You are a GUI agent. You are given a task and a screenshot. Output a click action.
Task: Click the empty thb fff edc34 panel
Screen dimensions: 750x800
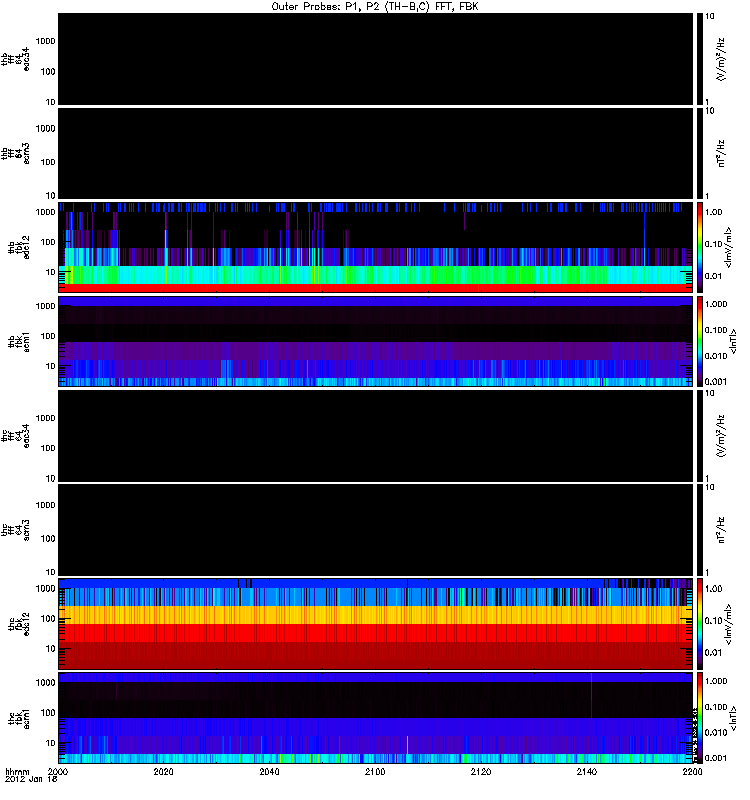click(x=376, y=59)
